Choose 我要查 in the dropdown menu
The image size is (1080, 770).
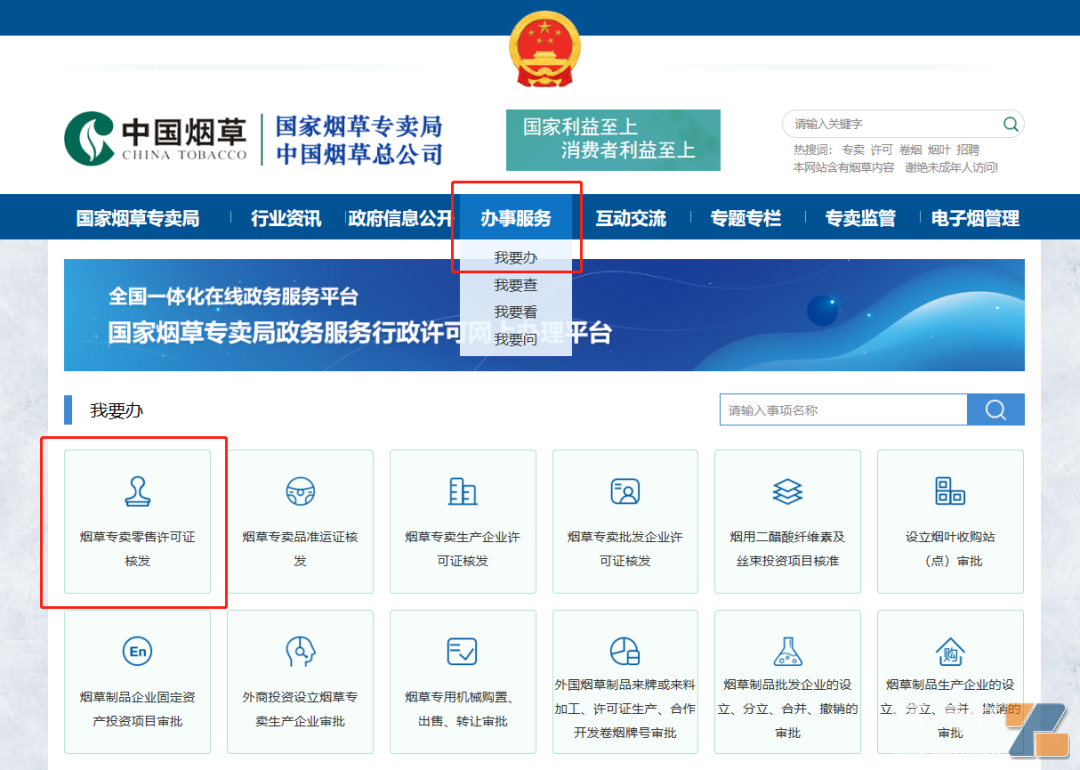click(515, 285)
